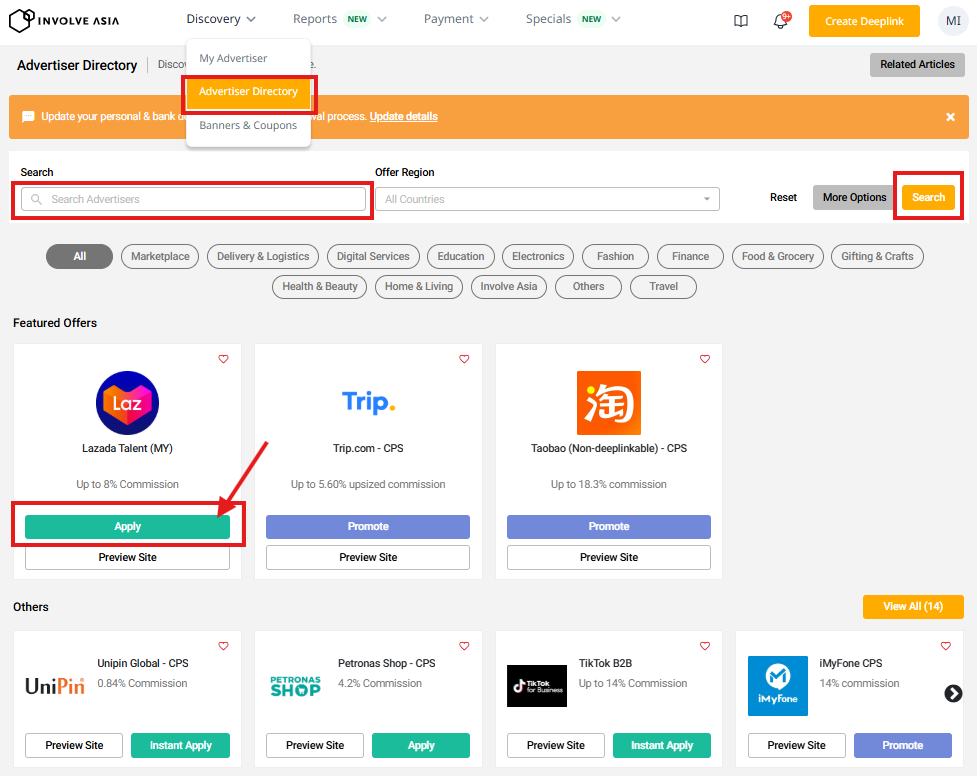The width and height of the screenshot is (977, 776).
Task: Favorite Taobao offer with heart icon
Action: (x=705, y=359)
